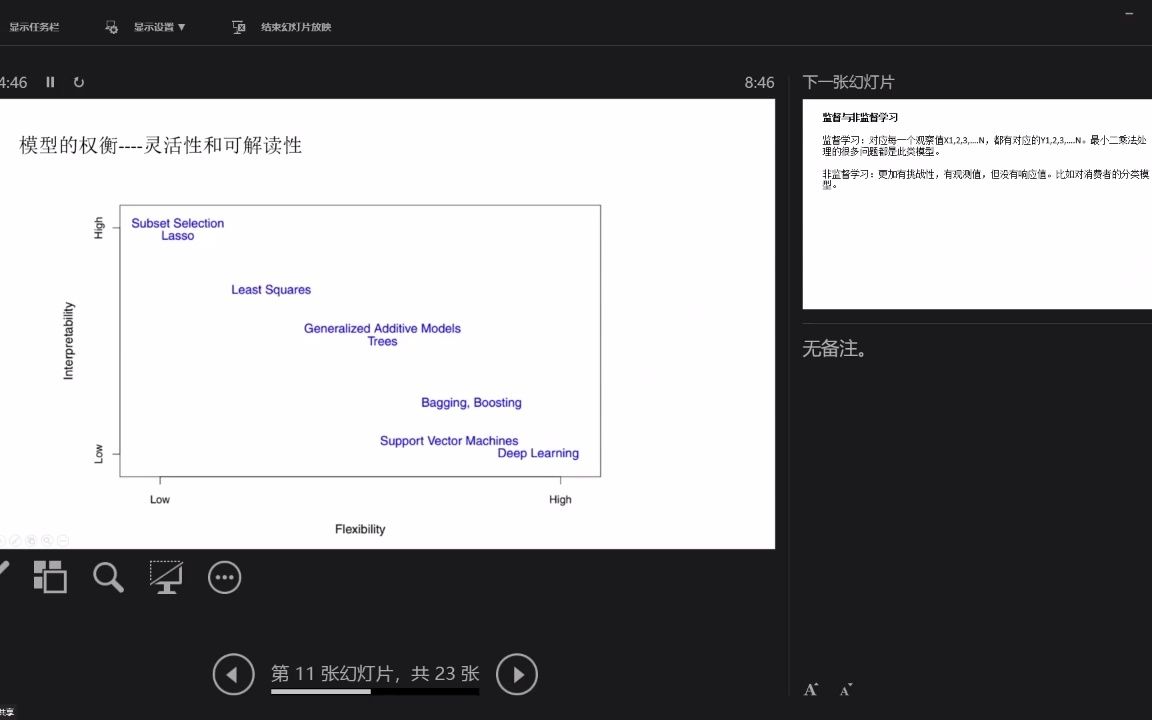Shrink the notes font size
This screenshot has height=720, width=1152.
(x=845, y=689)
